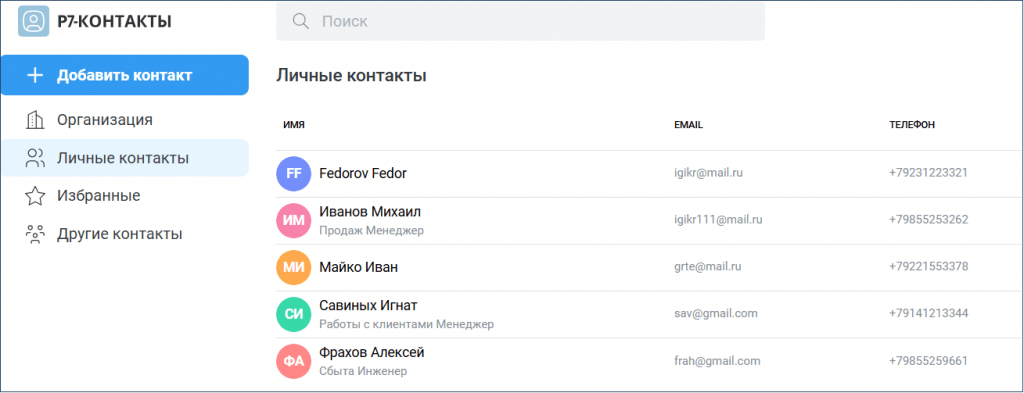Click the Другие контакты group icon
The height and width of the screenshot is (393, 1024).
[x=34, y=234]
